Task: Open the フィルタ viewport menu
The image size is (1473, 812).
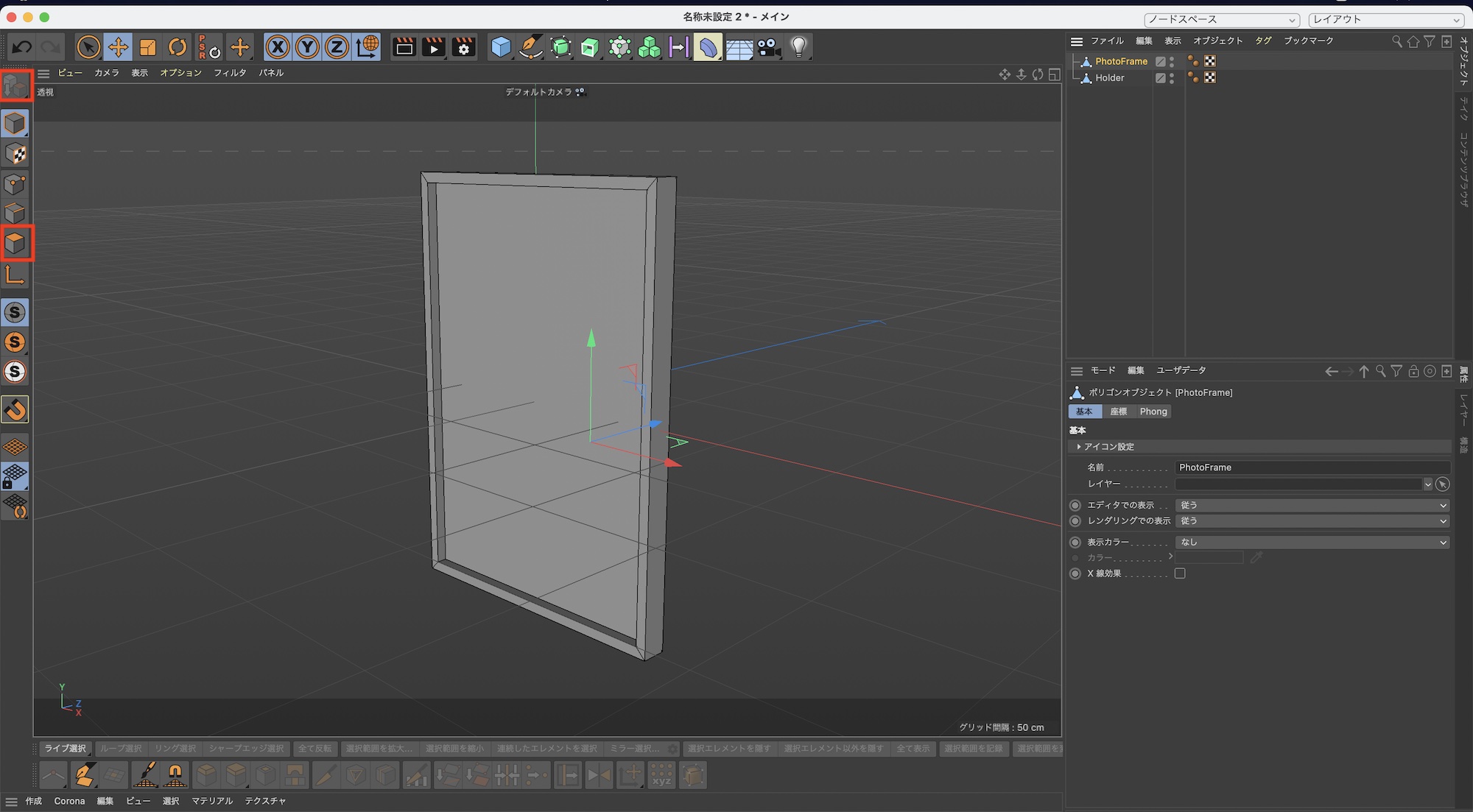Action: (x=230, y=73)
